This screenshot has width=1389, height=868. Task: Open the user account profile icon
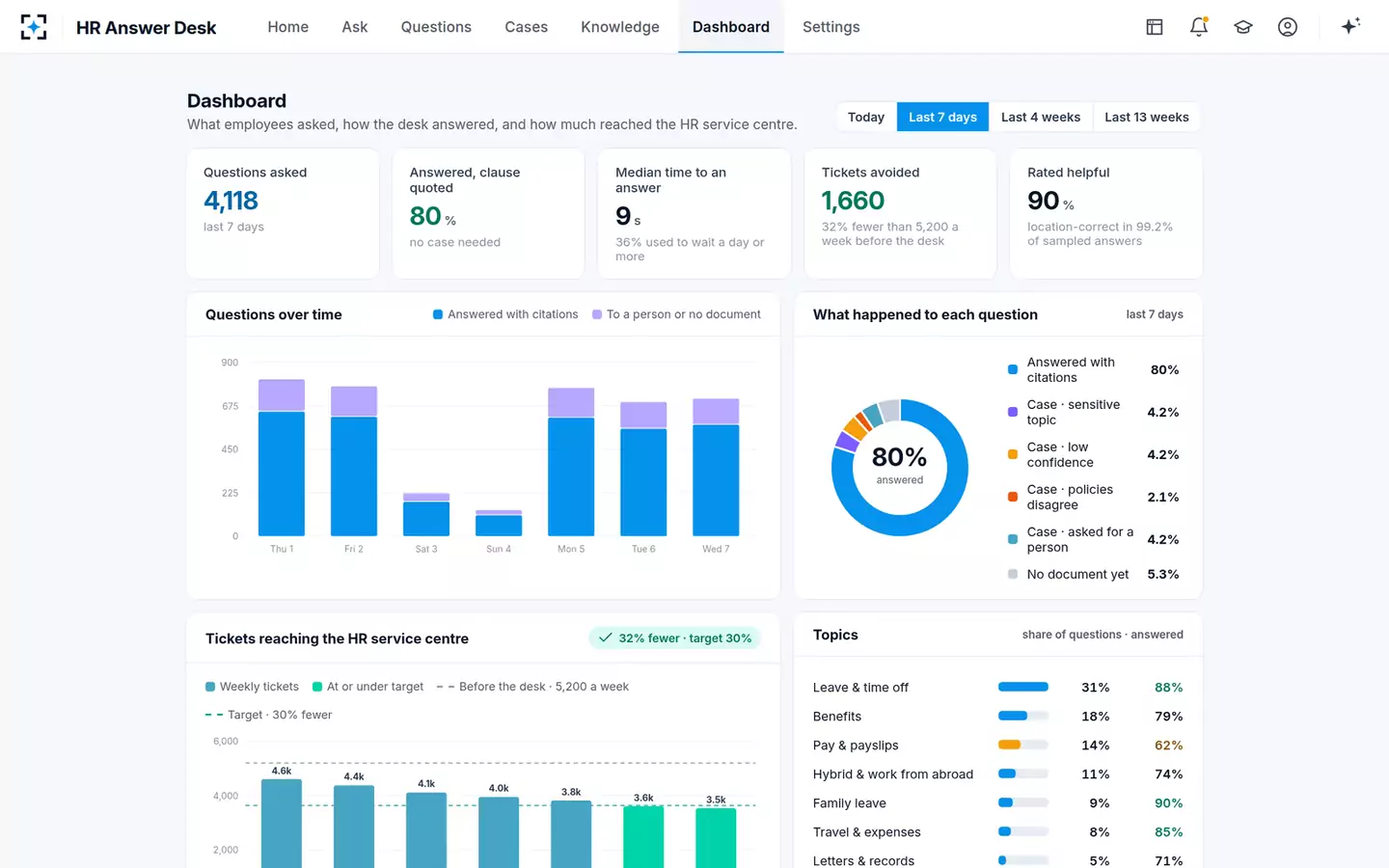click(x=1288, y=27)
